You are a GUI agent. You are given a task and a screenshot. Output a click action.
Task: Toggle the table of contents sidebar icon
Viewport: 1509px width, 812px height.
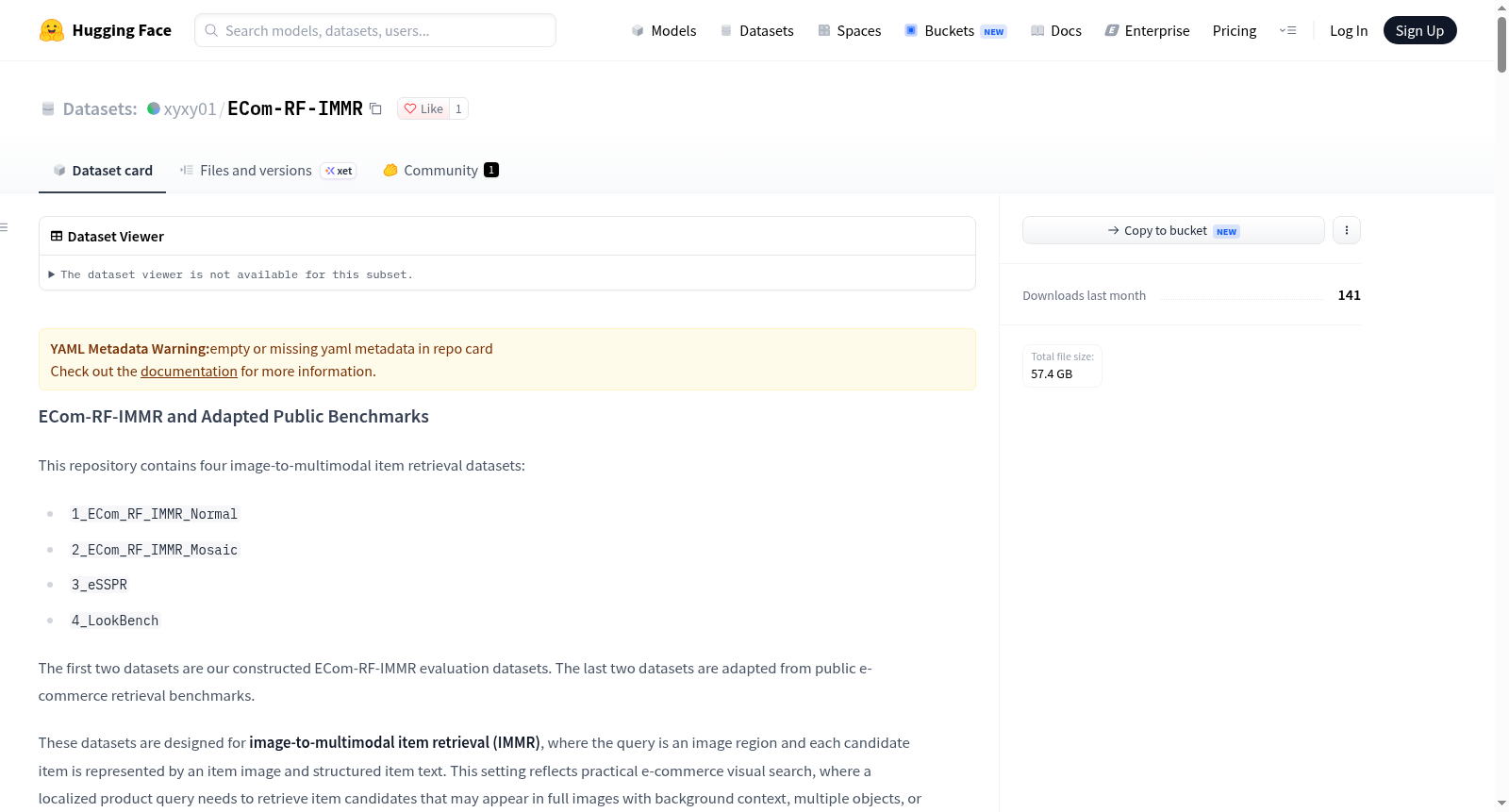(5, 227)
